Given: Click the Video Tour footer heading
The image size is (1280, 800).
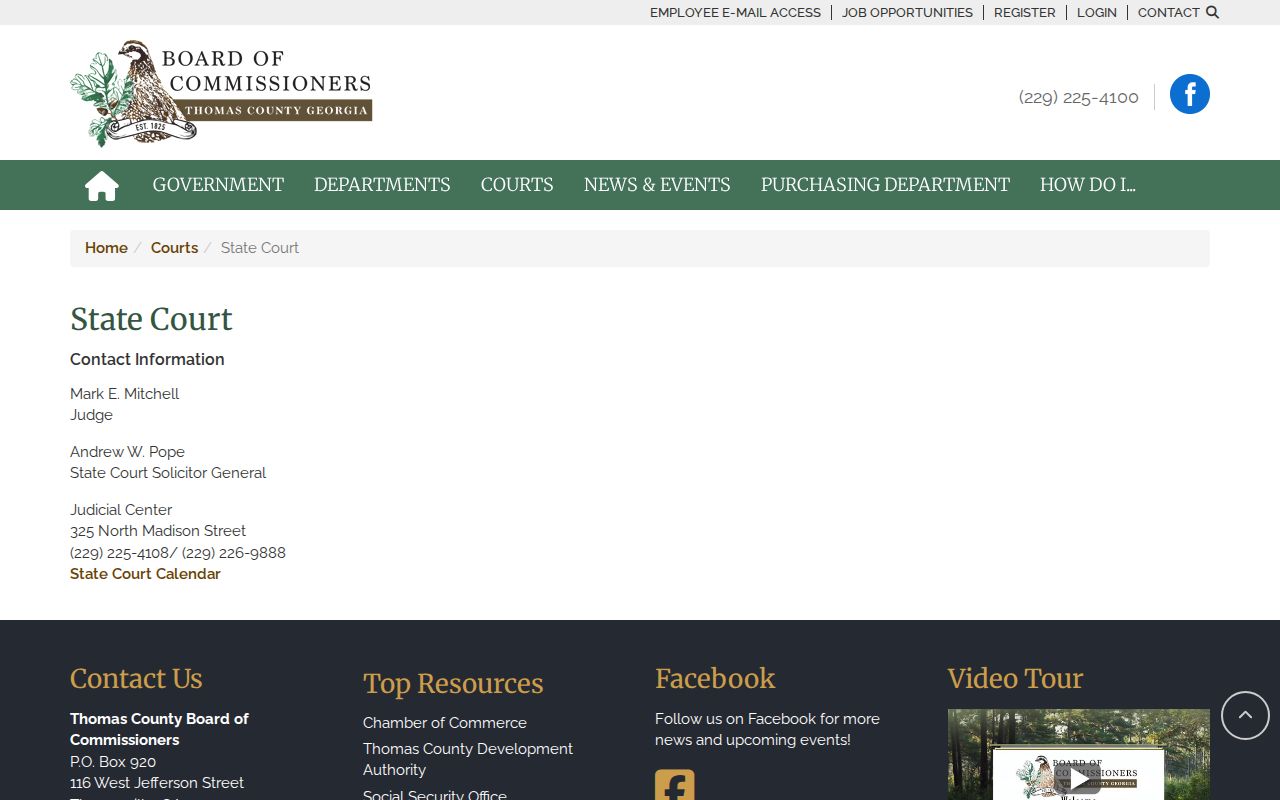Looking at the screenshot, I should (x=1015, y=678).
